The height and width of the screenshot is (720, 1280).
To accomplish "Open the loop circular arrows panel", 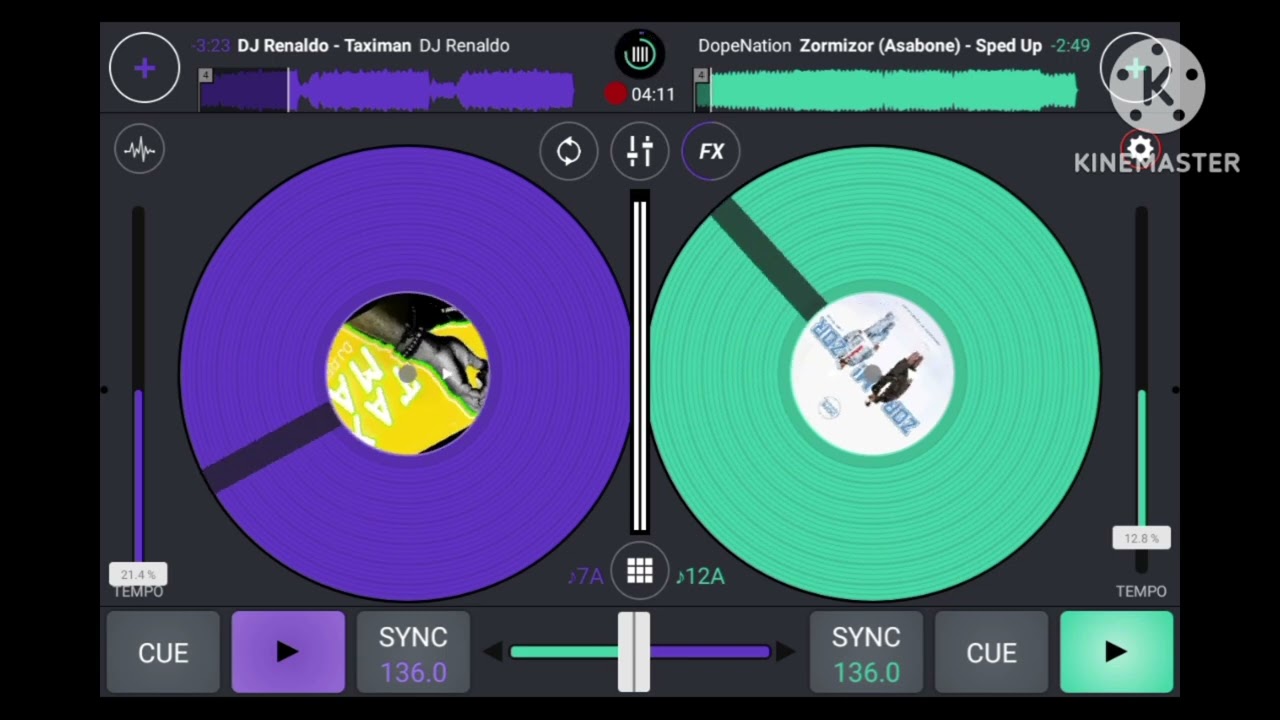I will point(569,152).
